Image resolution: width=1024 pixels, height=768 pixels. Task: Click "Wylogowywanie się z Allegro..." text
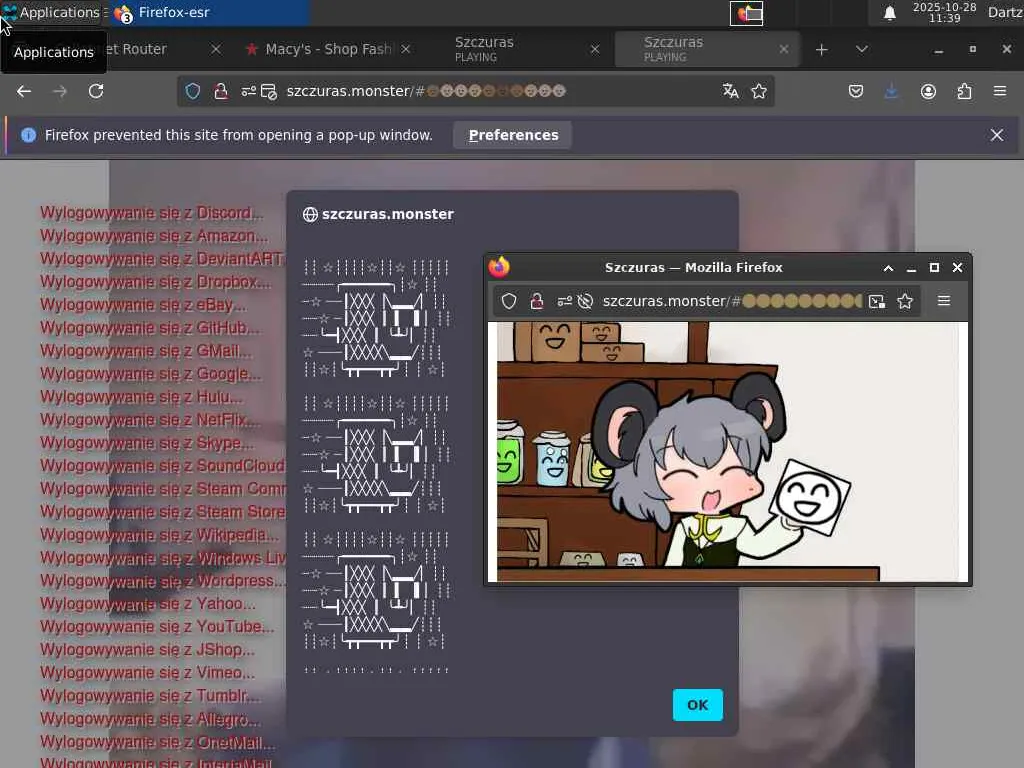coord(150,719)
